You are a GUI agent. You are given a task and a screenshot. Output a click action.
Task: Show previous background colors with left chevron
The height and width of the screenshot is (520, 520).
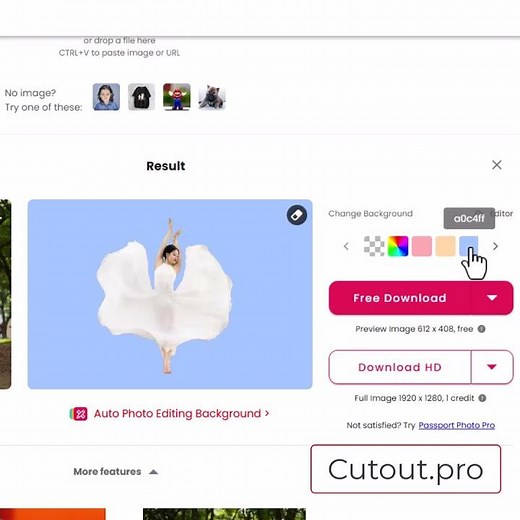point(346,246)
